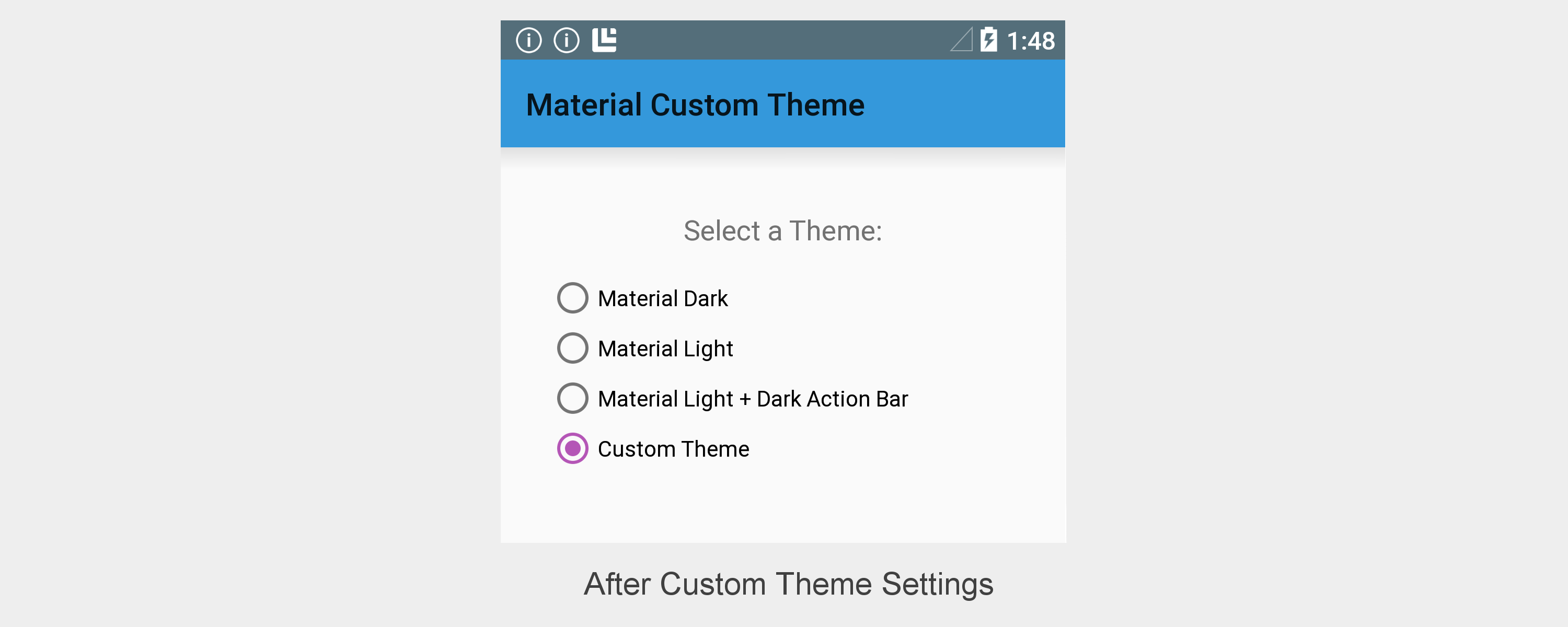
Task: Click "Material Light + Dark Action Bar" label text
Action: (752, 399)
